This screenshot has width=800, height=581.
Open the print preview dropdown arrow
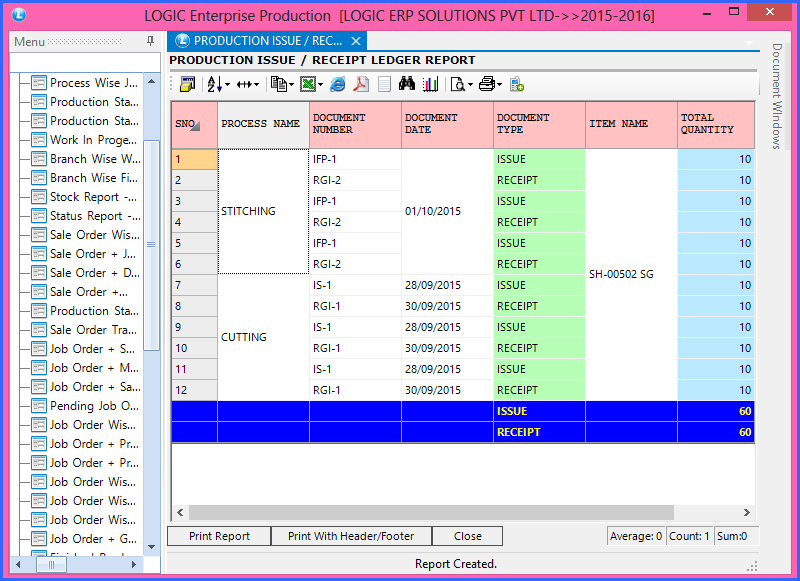click(x=470, y=85)
